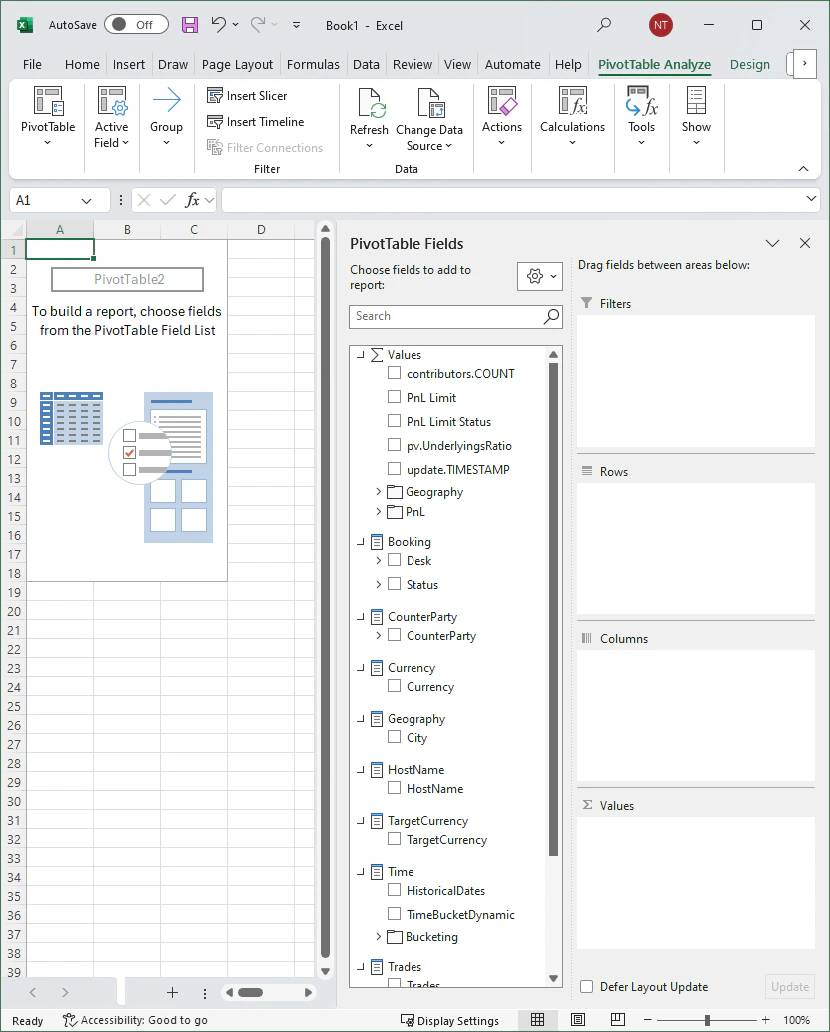Expand the Status hierarchy
830x1032 pixels.
(x=378, y=584)
